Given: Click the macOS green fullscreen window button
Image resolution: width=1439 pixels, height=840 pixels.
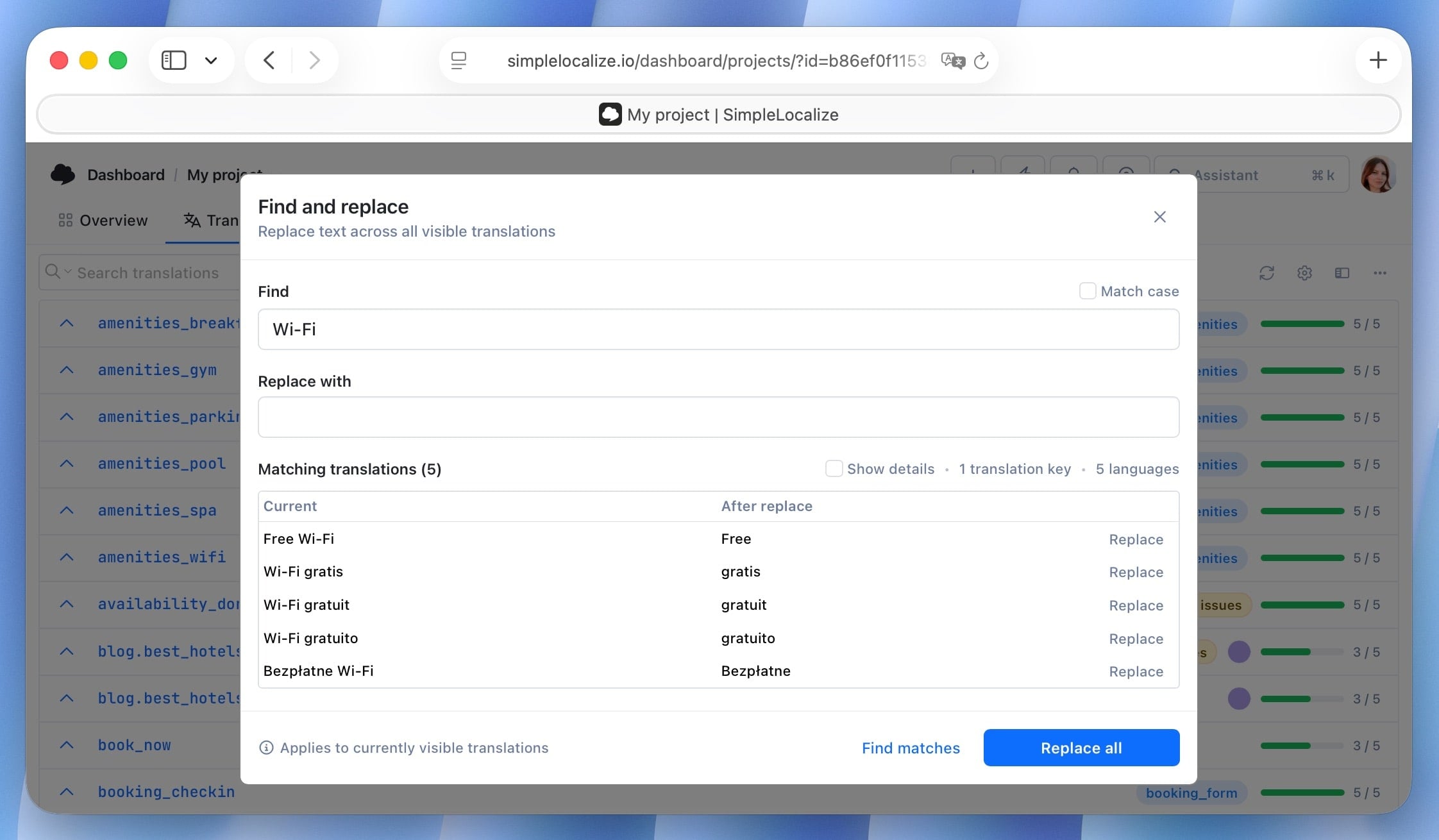Looking at the screenshot, I should coord(118,60).
